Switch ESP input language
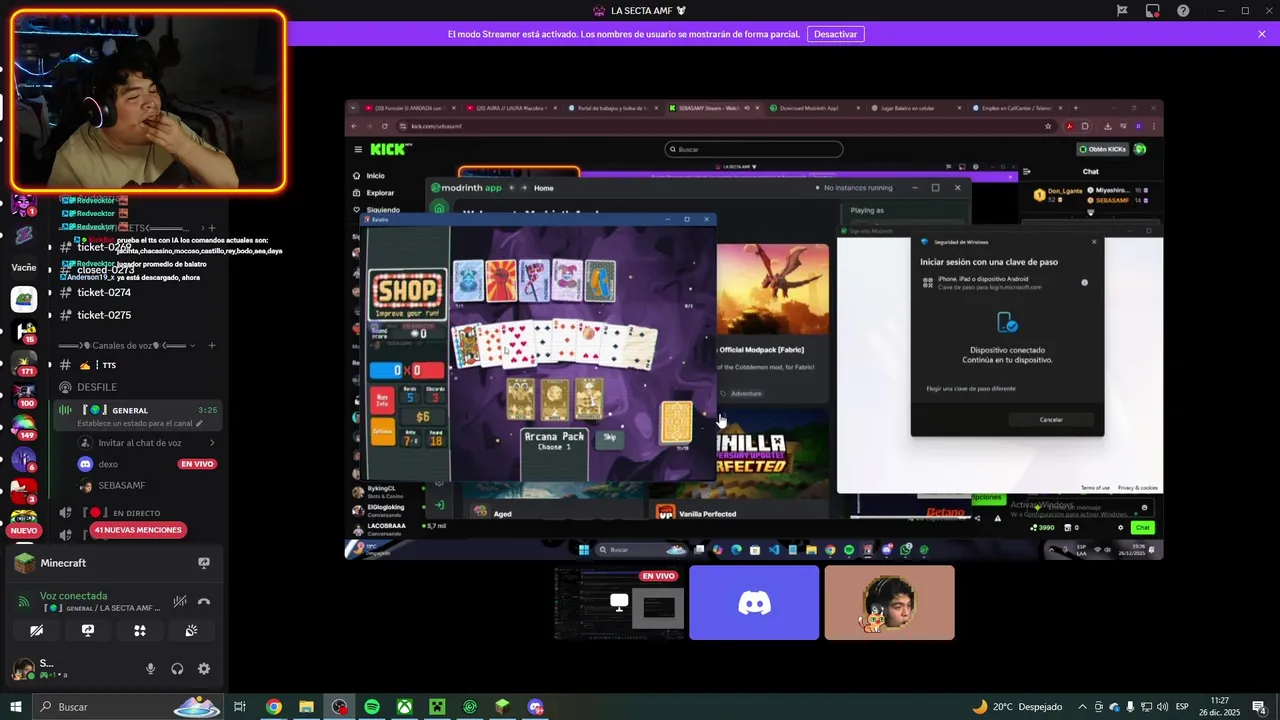The image size is (1280, 720). pyautogui.click(x=1182, y=707)
